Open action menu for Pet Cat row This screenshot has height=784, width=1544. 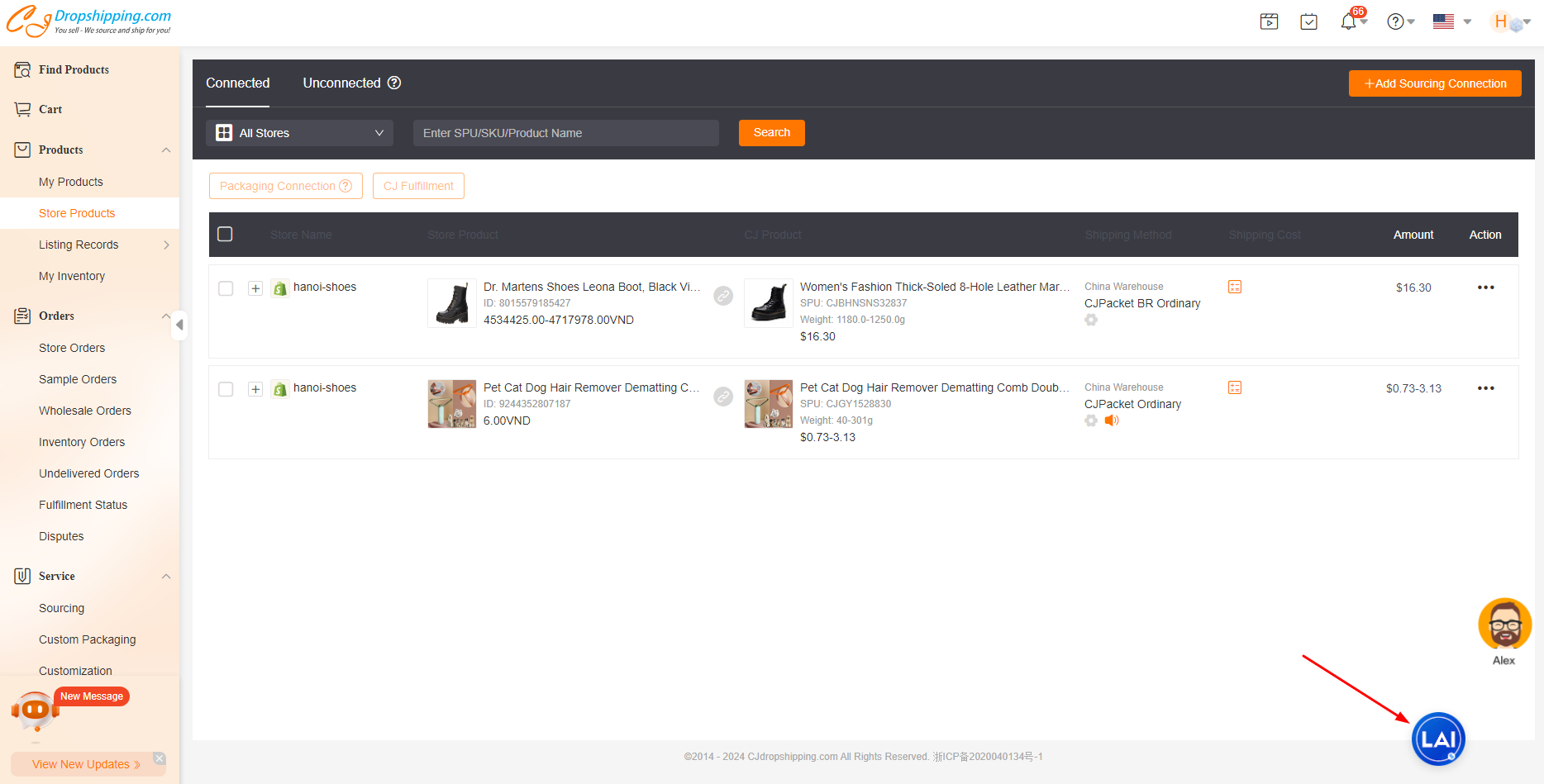click(1485, 388)
